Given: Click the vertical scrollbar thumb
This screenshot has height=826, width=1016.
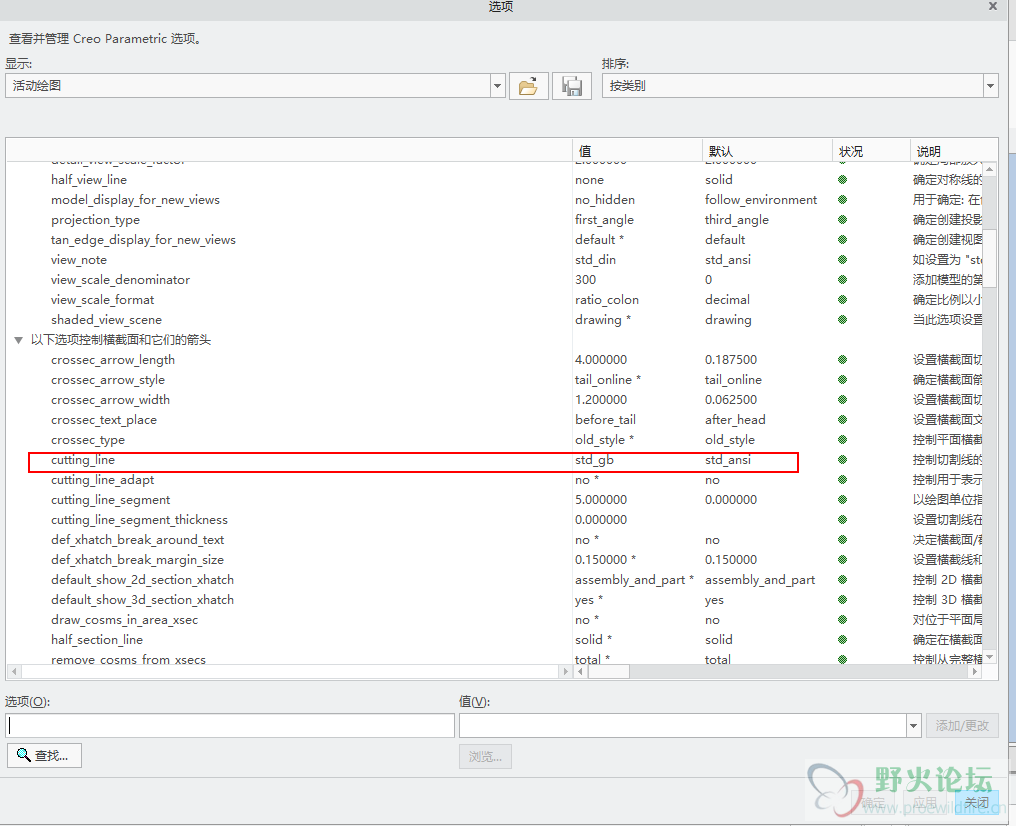Looking at the screenshot, I should pos(989,258).
